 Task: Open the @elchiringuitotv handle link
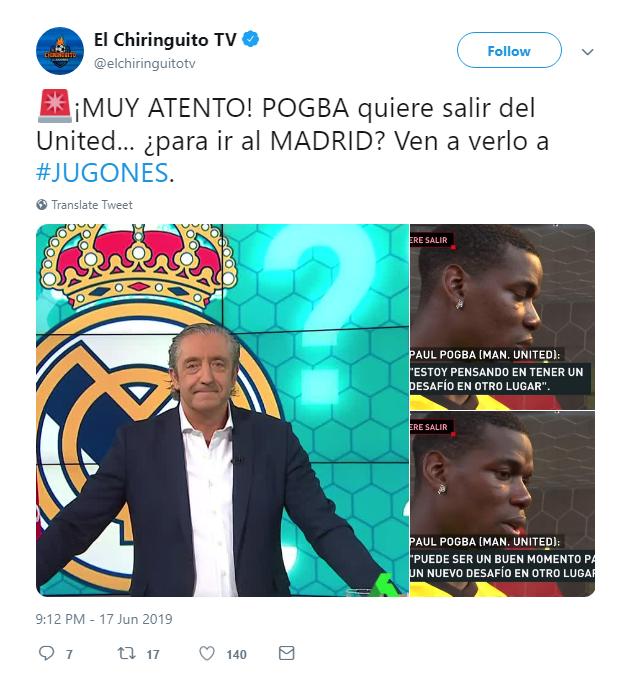click(145, 63)
